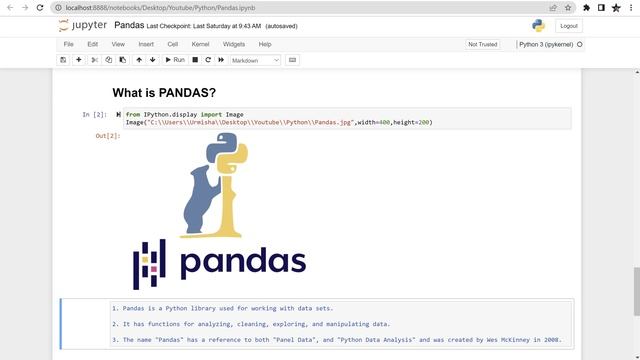Rename the notebook title Pandas
Image resolution: width=640 pixels, height=360 pixels.
coord(129,25)
